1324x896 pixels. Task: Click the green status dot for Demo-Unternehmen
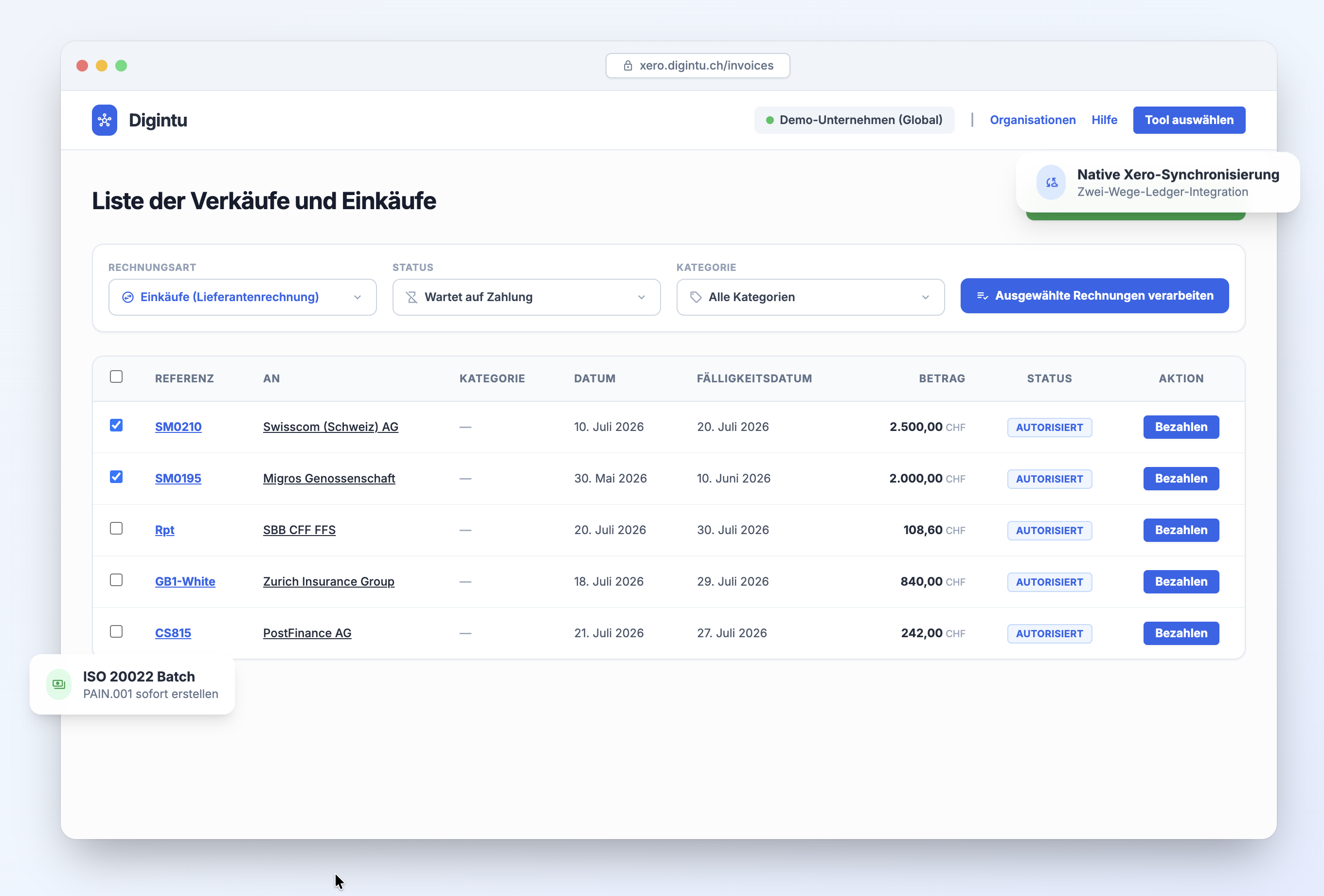769,120
